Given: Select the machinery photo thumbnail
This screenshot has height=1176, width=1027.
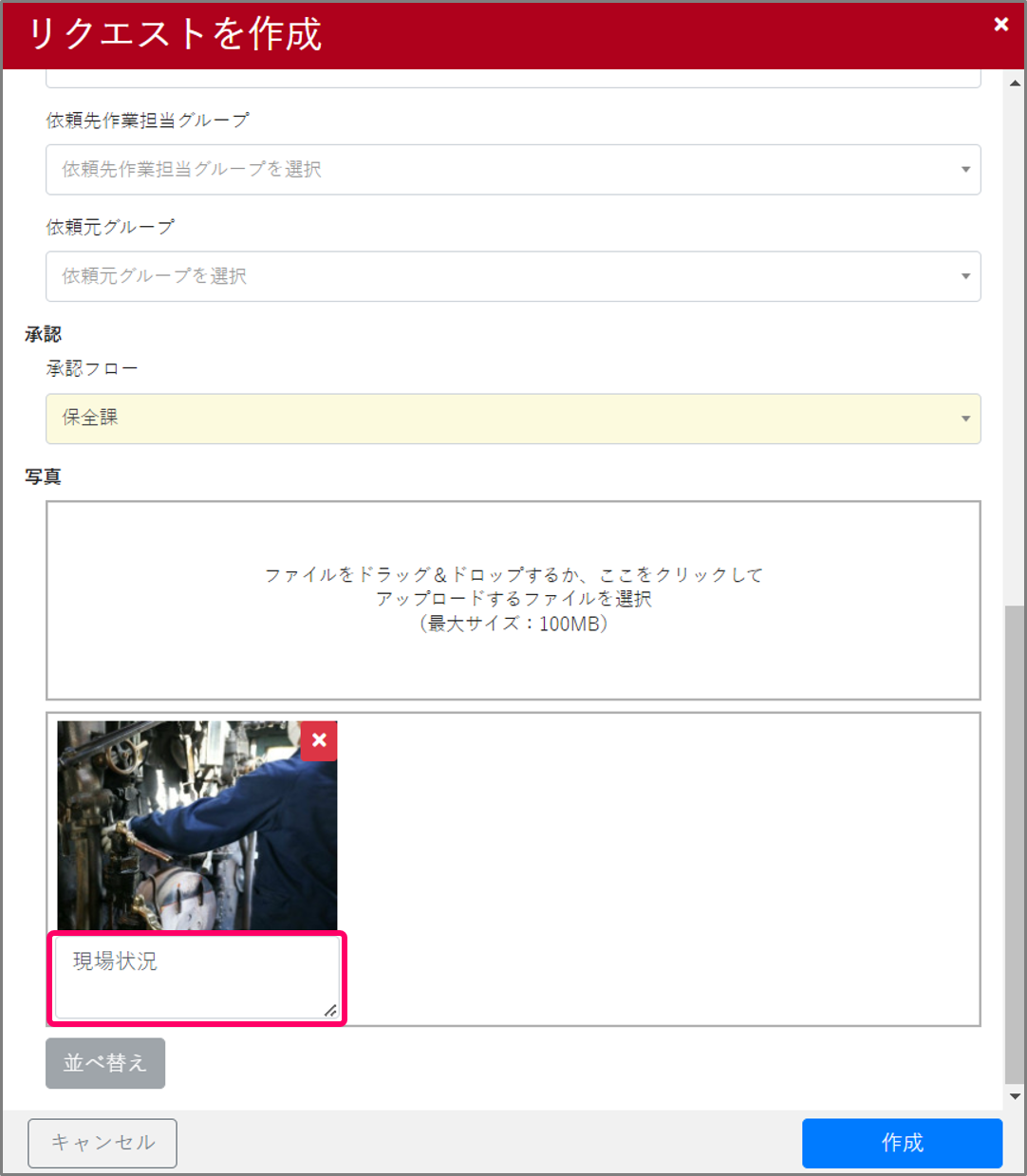Looking at the screenshot, I should [x=196, y=826].
